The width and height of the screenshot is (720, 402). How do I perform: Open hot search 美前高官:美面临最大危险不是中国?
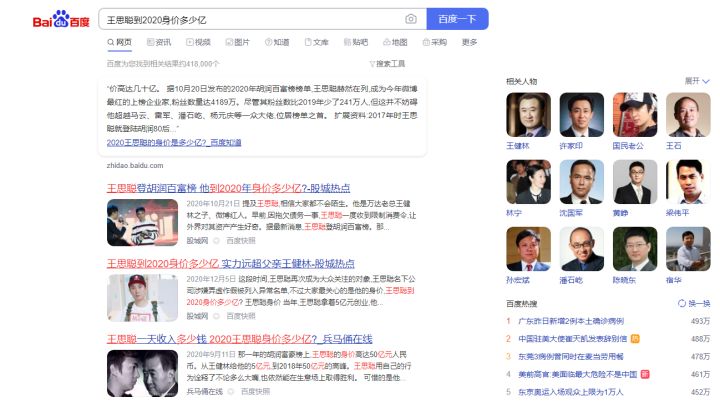577,374
